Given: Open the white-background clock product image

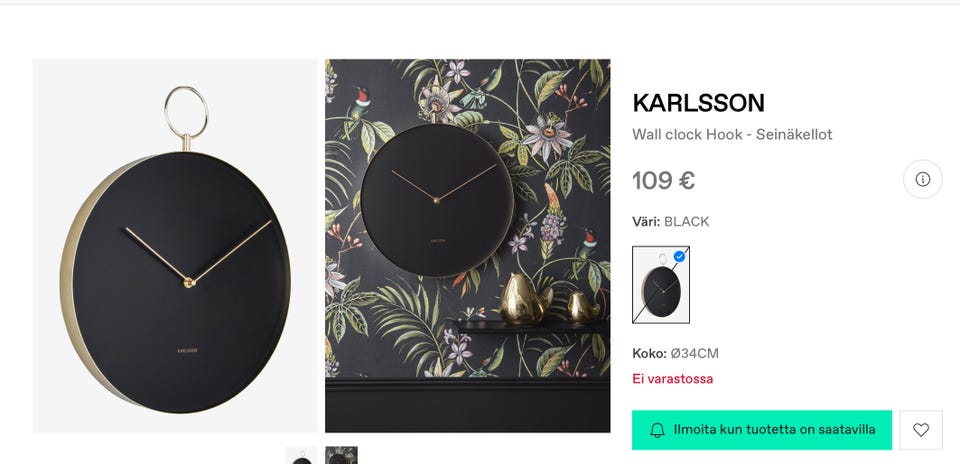Looking at the screenshot, I should pyautogui.click(x=175, y=246).
